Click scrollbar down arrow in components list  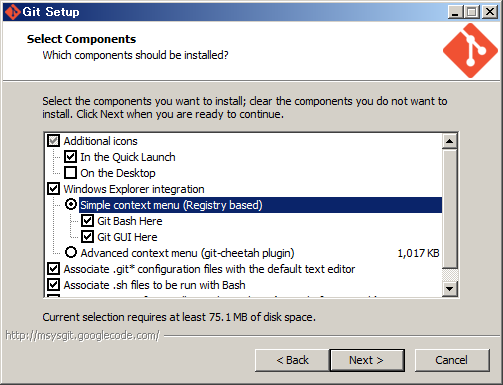(449, 288)
